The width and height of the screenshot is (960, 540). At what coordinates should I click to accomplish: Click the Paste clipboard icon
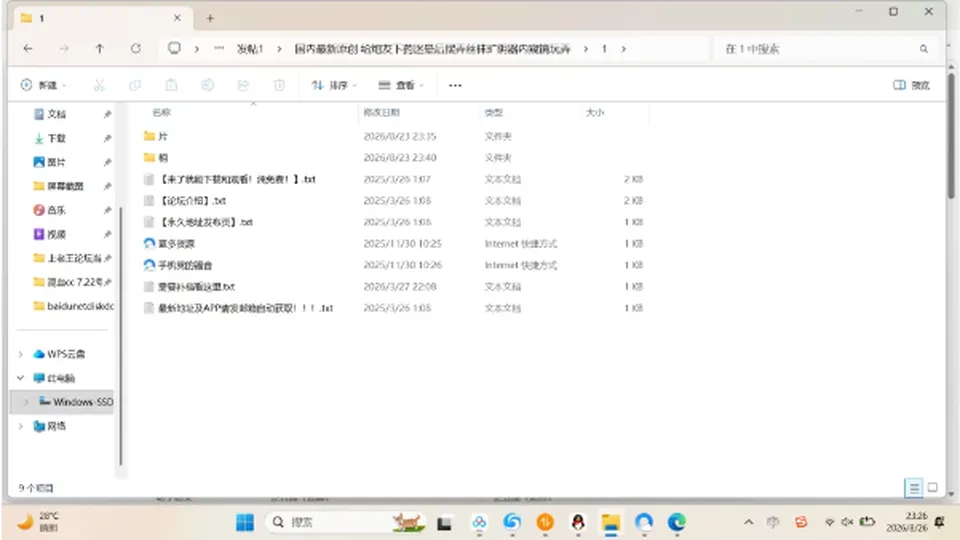(x=171, y=85)
